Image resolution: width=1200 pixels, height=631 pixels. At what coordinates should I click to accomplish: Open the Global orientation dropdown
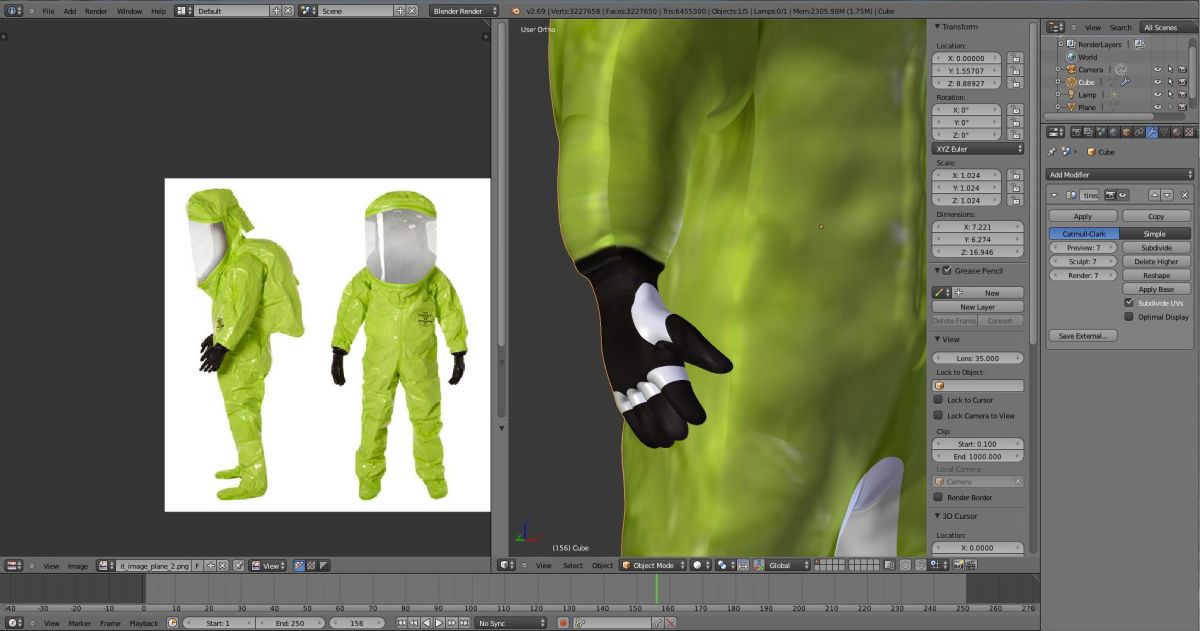pyautogui.click(x=788, y=565)
